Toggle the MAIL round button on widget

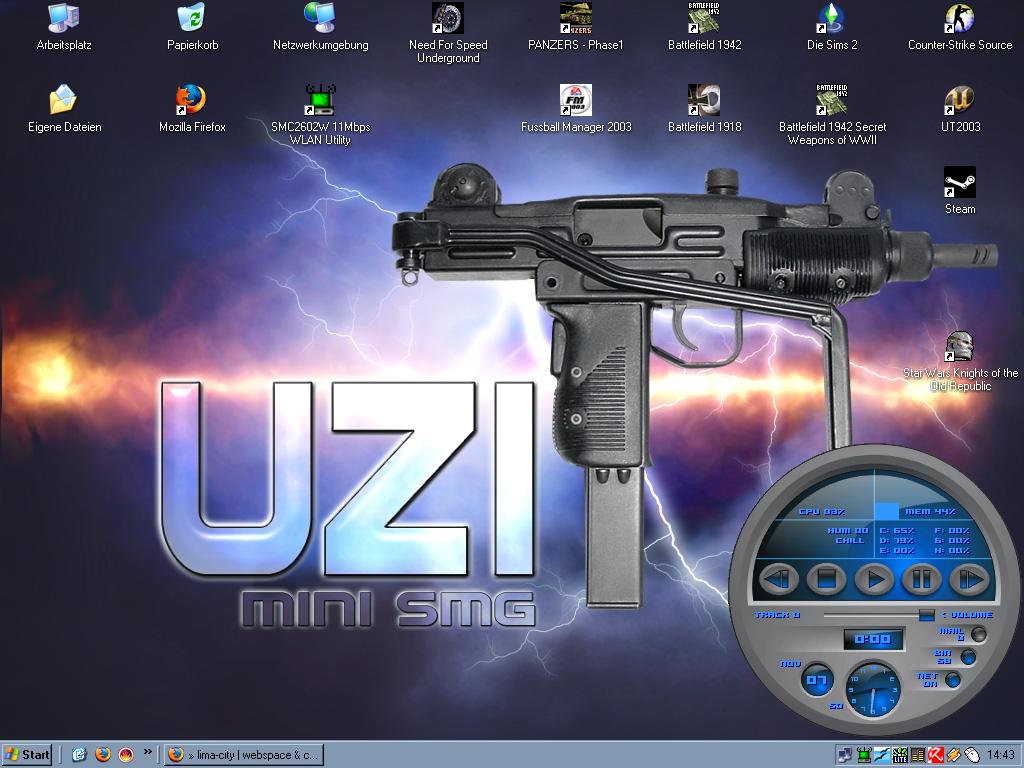(978, 634)
